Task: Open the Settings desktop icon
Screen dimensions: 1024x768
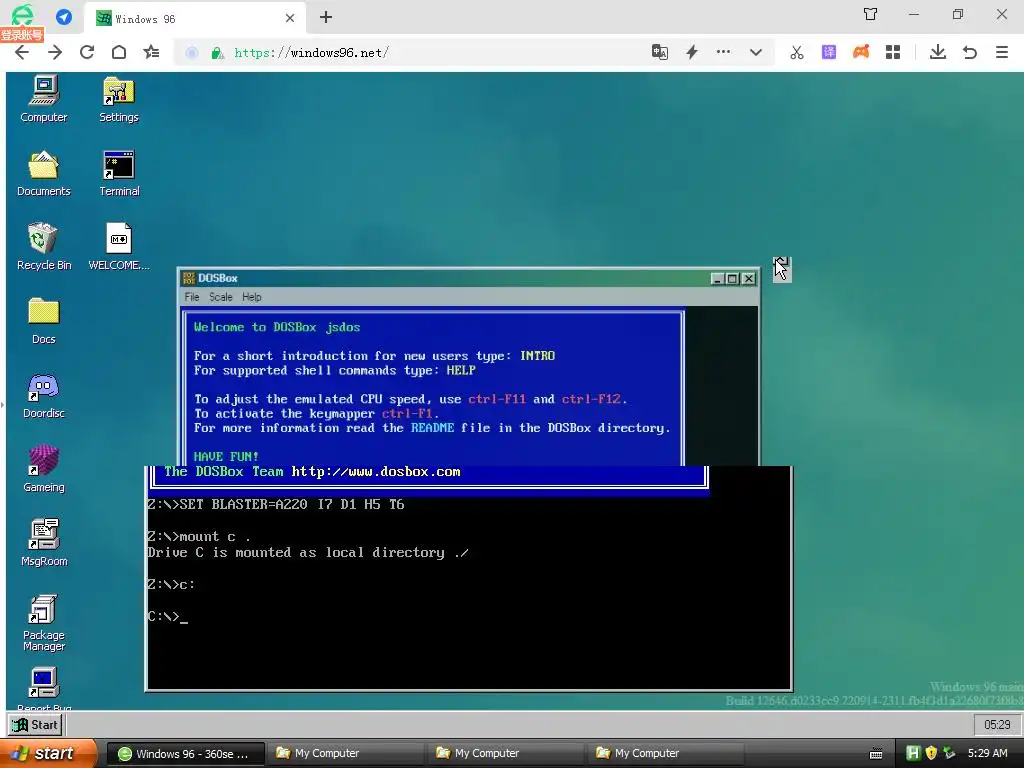Action: pos(119,99)
